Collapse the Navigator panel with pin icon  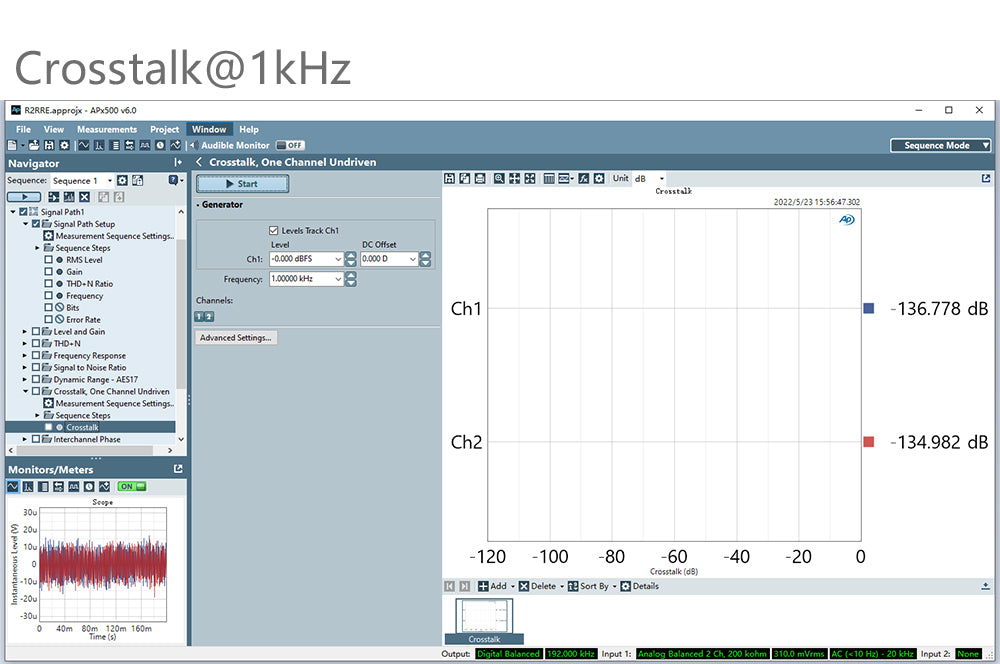point(178,163)
